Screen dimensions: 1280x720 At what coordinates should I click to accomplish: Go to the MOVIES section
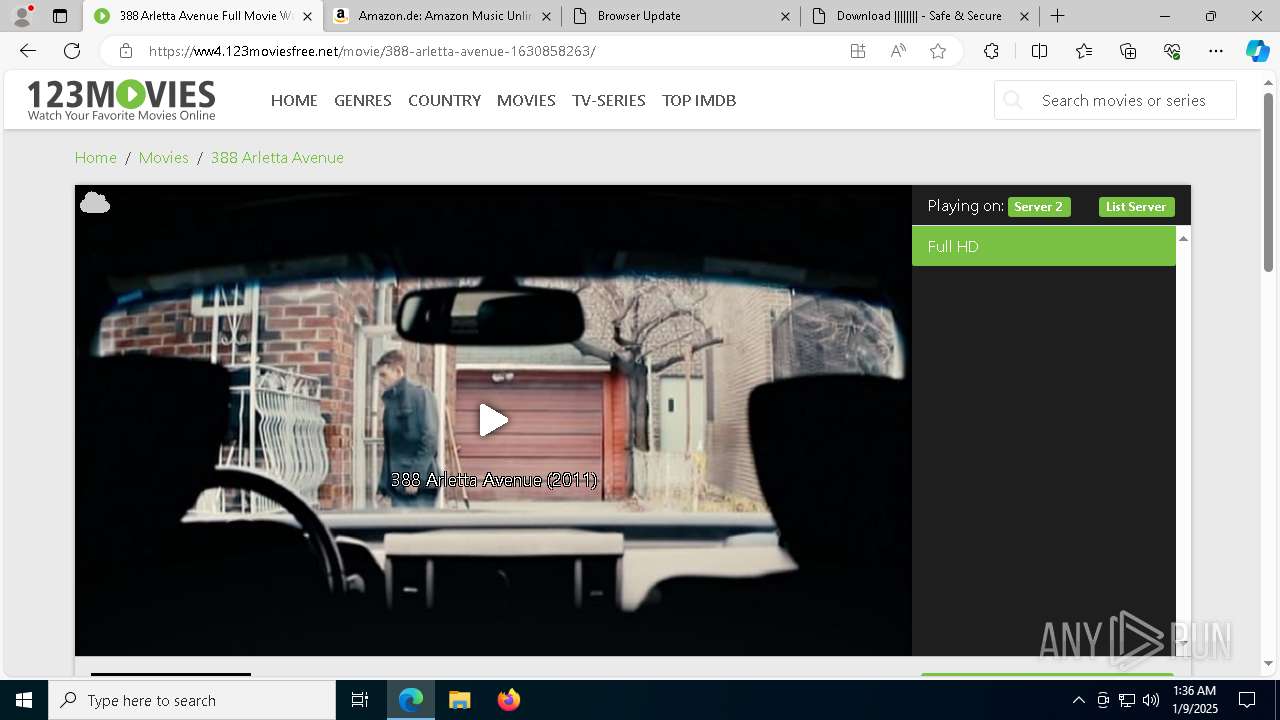click(x=526, y=100)
